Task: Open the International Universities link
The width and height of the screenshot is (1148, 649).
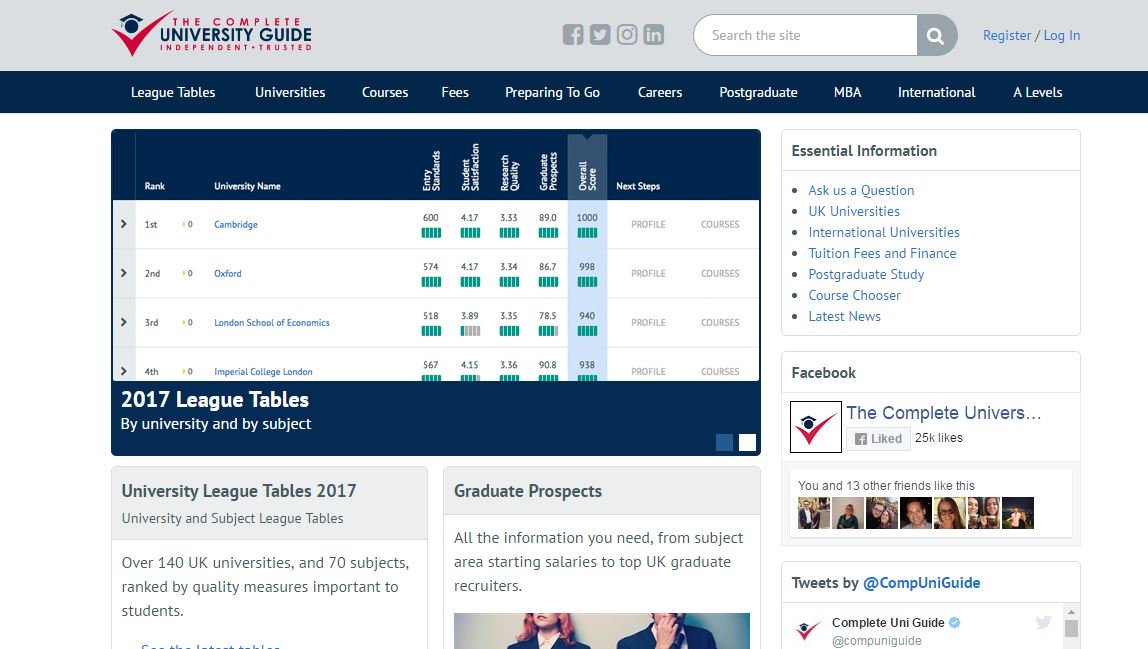Action: click(884, 232)
